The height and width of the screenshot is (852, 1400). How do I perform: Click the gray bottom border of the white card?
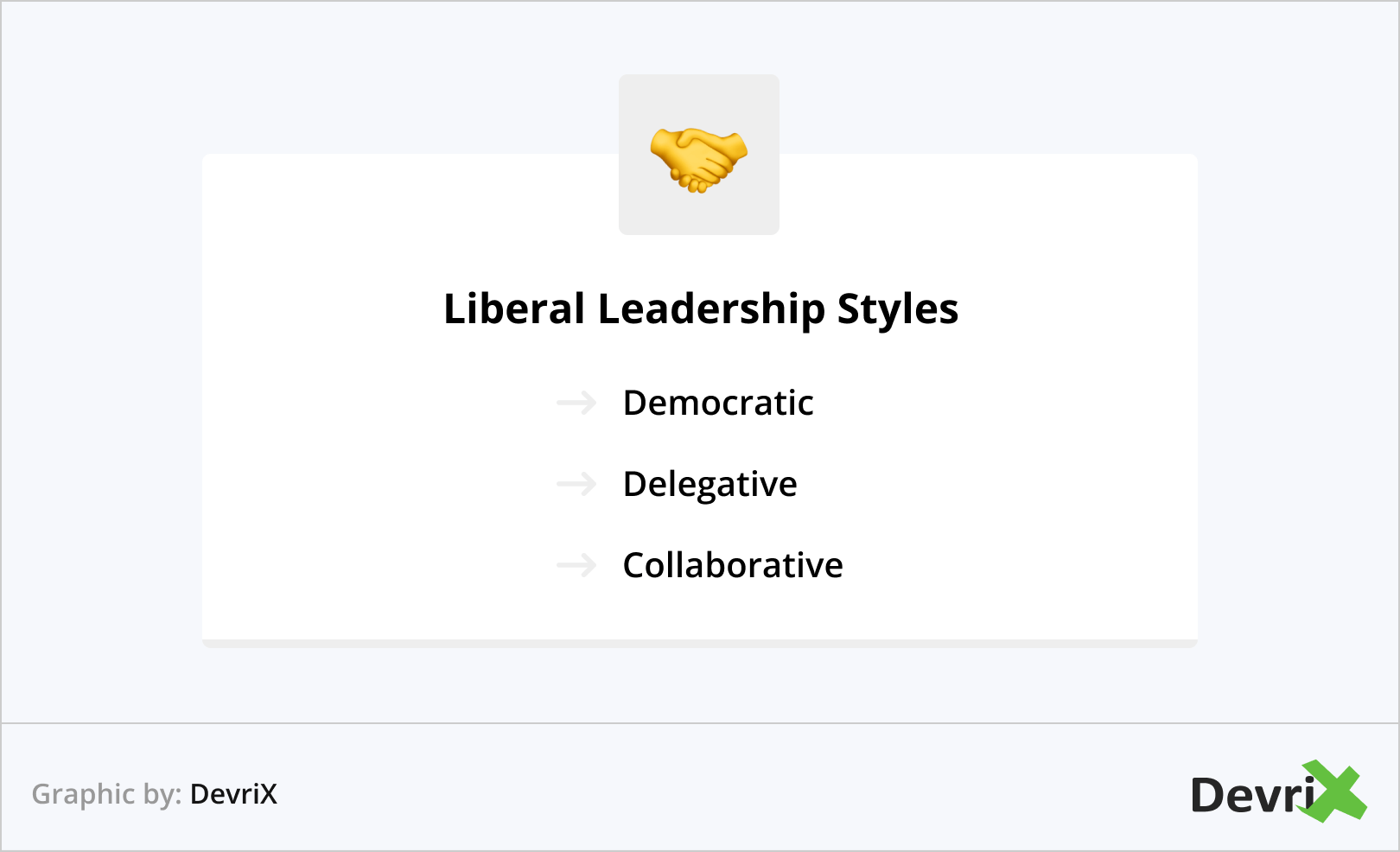[700, 644]
